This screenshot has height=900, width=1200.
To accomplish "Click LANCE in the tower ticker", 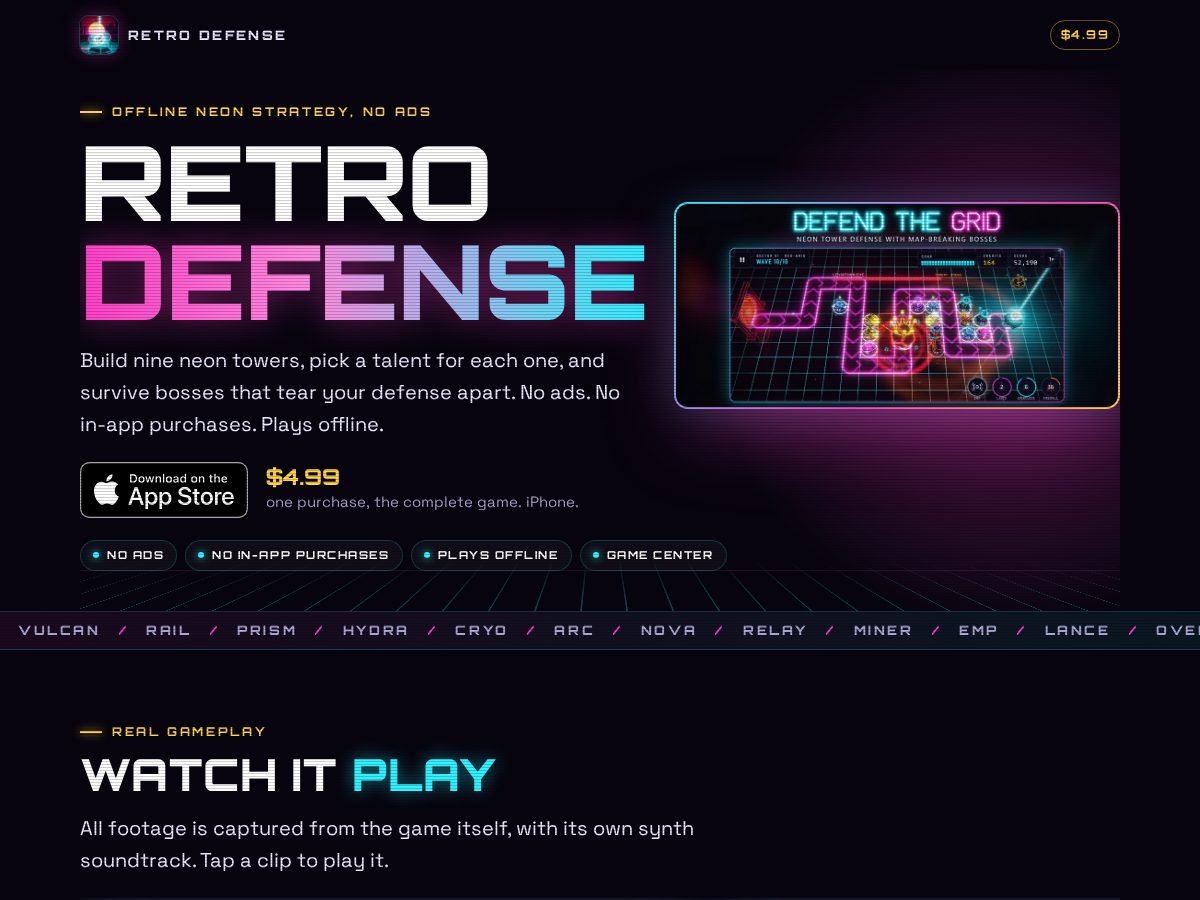I will 1077,630.
